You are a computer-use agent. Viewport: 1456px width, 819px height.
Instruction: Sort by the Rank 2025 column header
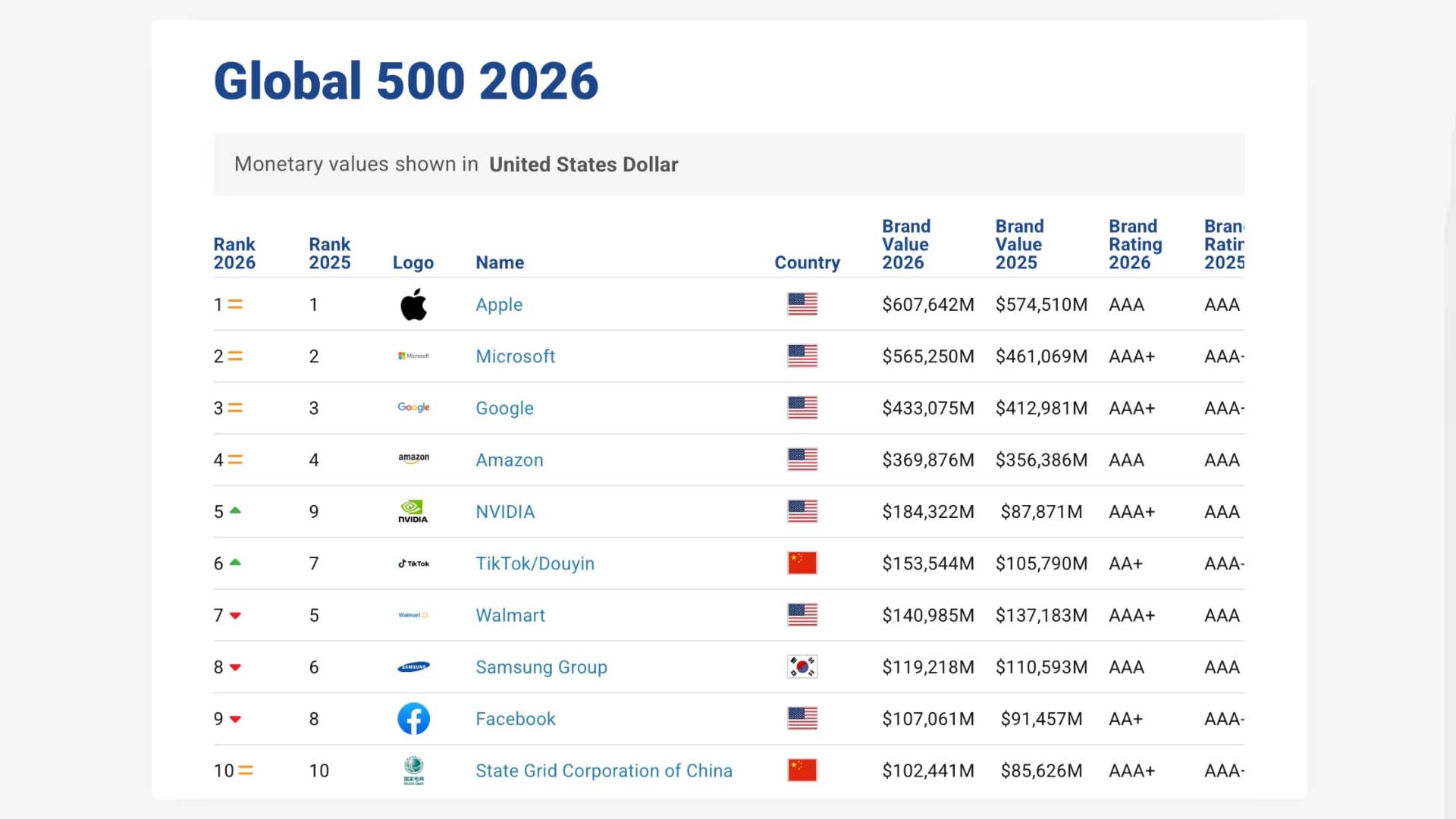tap(330, 253)
